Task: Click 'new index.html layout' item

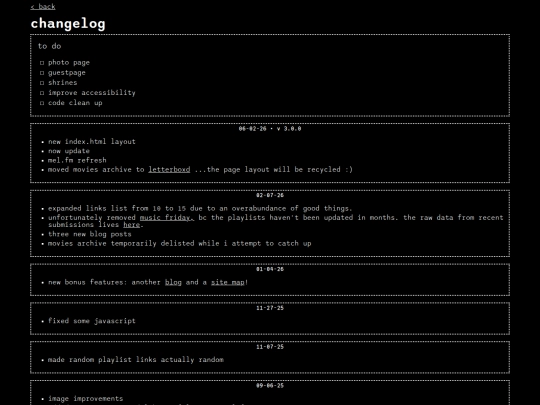Action: pyautogui.click(x=92, y=142)
